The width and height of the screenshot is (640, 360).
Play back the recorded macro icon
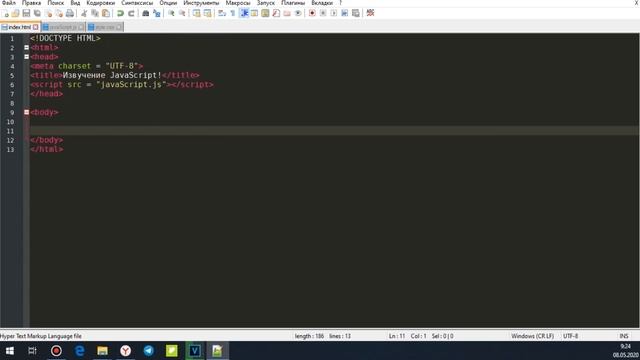pyautogui.click(x=333, y=13)
